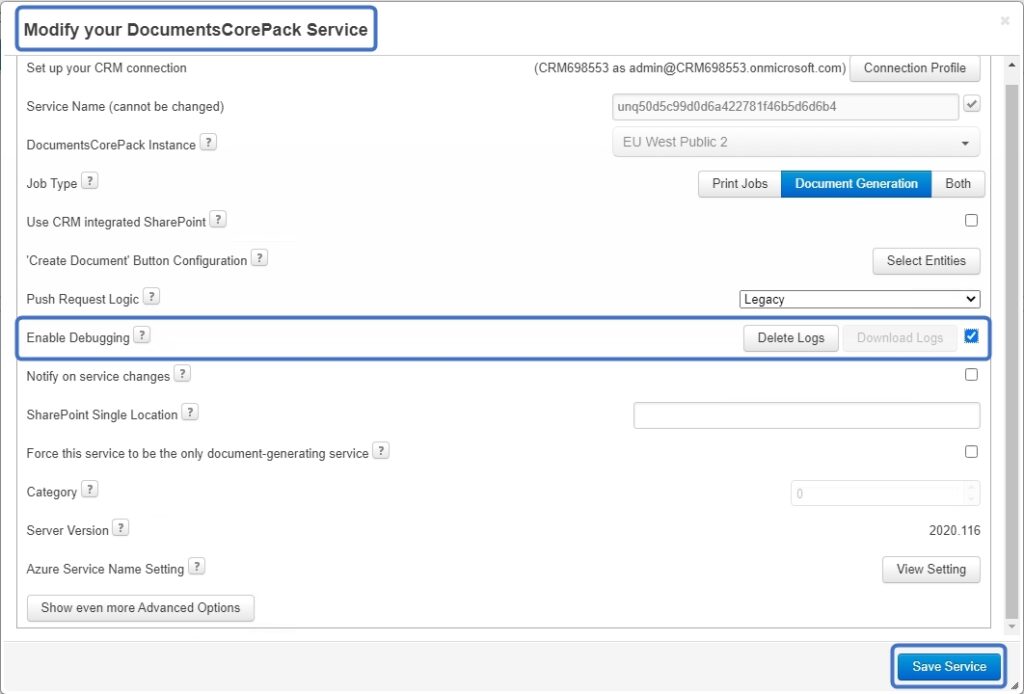Viewport: 1024px width, 694px height.
Task: Enable Use CRM integrated SharePoint checkbox
Action: (971, 220)
